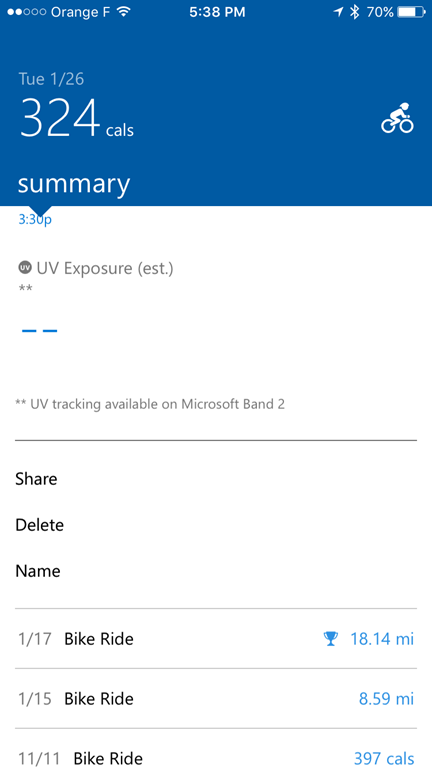Tap the 324 cals total

coord(76,119)
